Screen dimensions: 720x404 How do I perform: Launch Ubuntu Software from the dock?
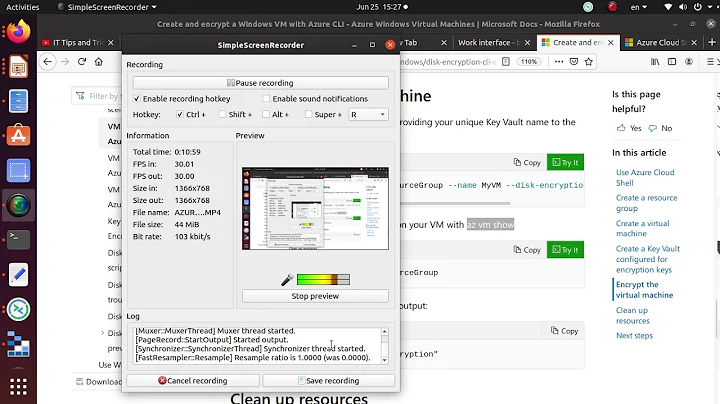point(18,135)
